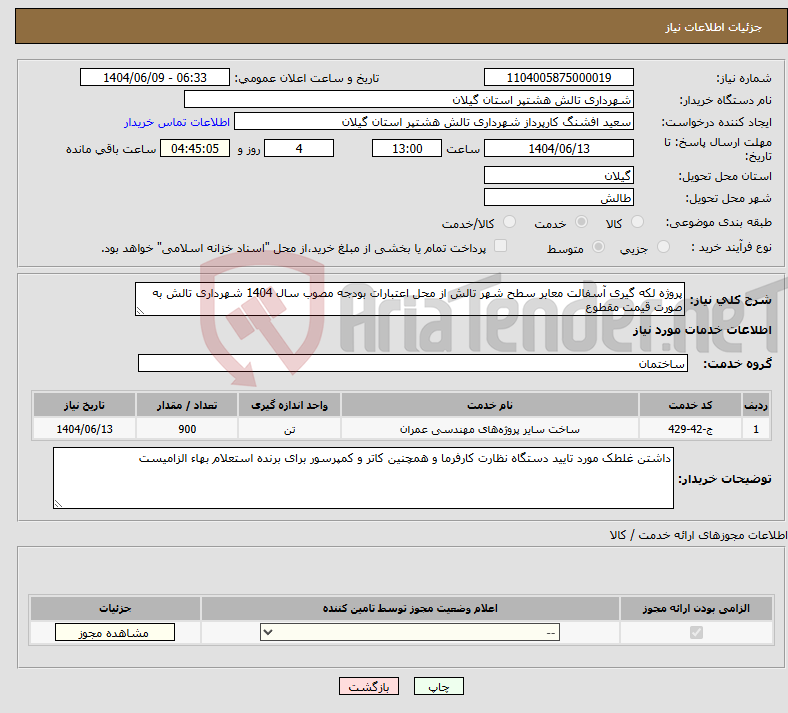Click the اعلام وضعیت مجوز توسط تامین کننده header
This screenshot has height=713, width=788.
(410, 608)
